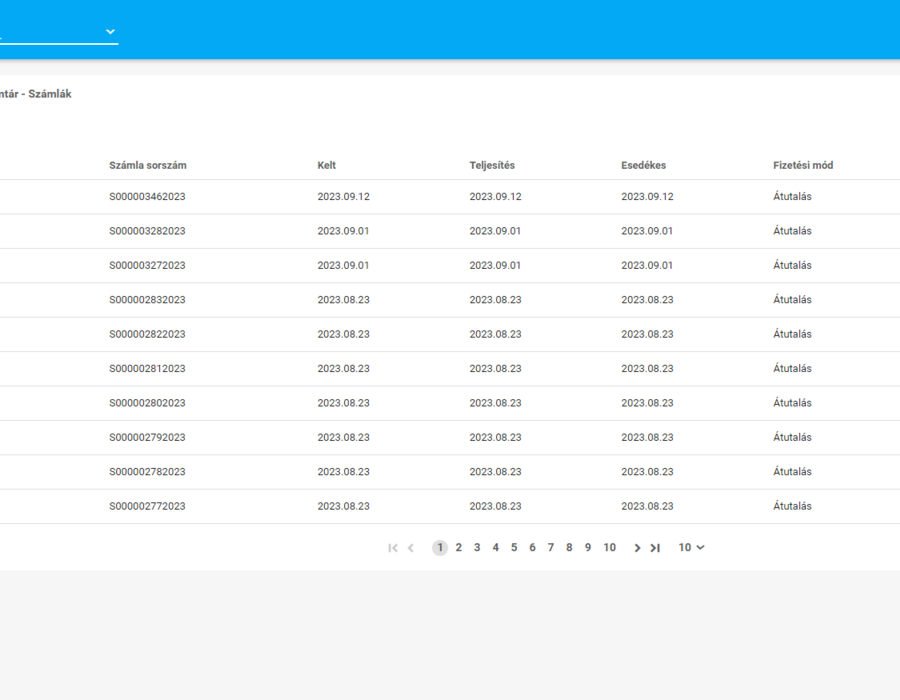Go to page 6
Image resolution: width=900 pixels, height=700 pixels.
pos(532,547)
